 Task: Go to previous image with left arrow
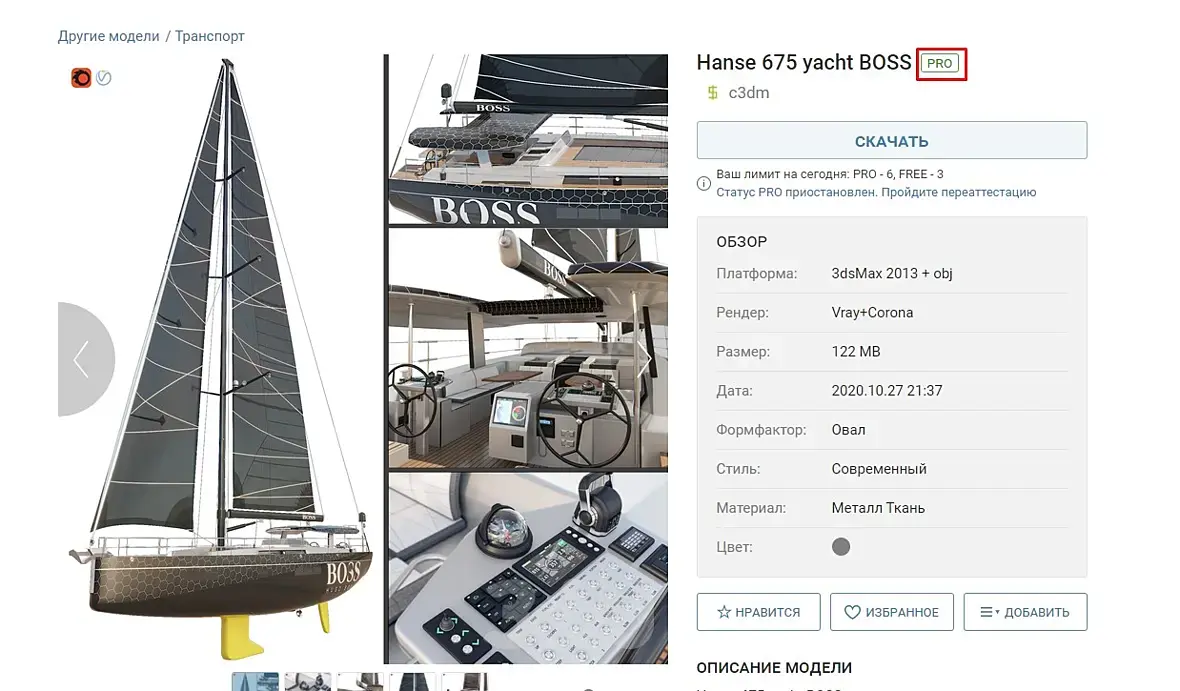click(81, 359)
